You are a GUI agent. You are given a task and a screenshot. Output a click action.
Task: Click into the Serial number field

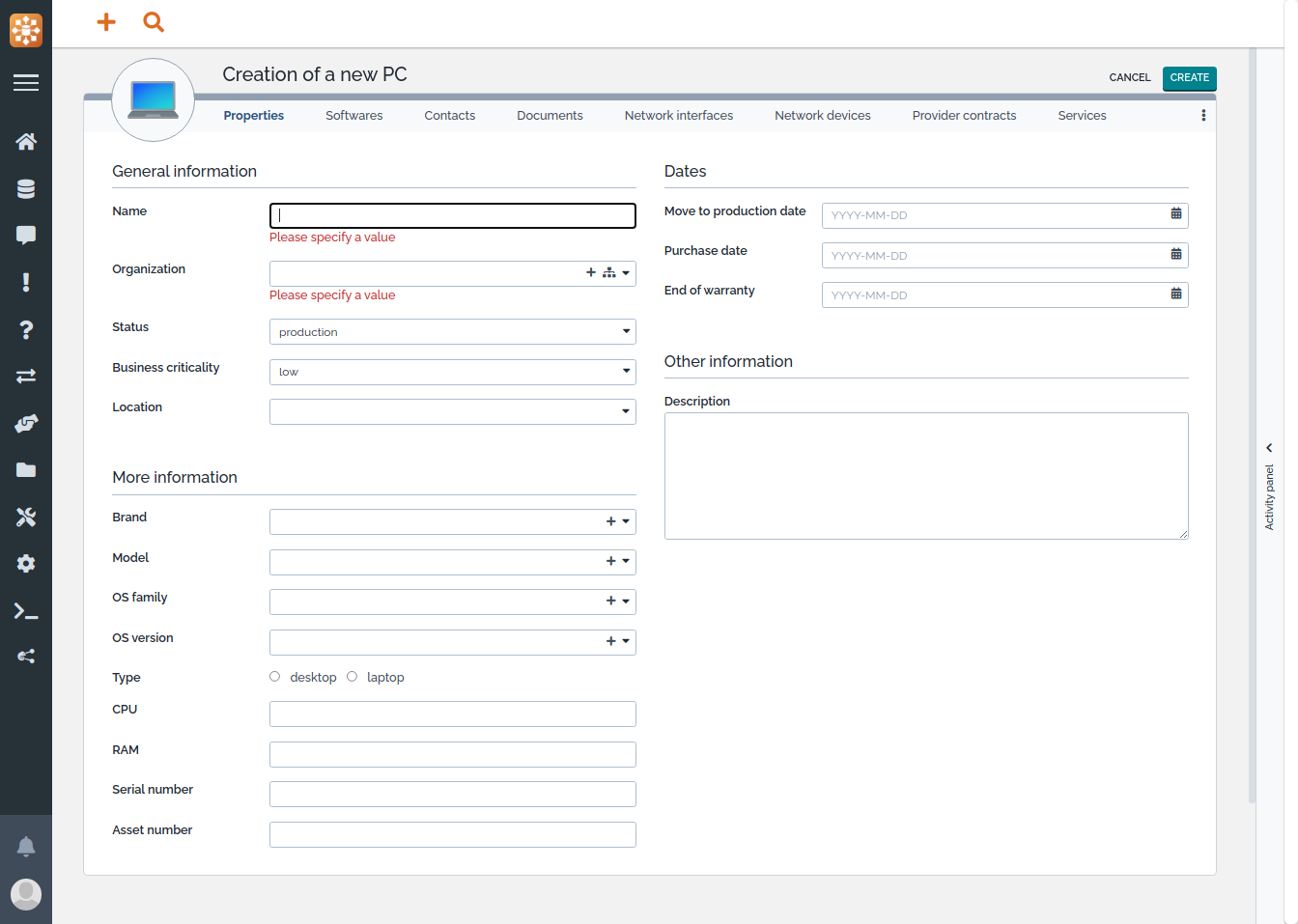point(452,795)
